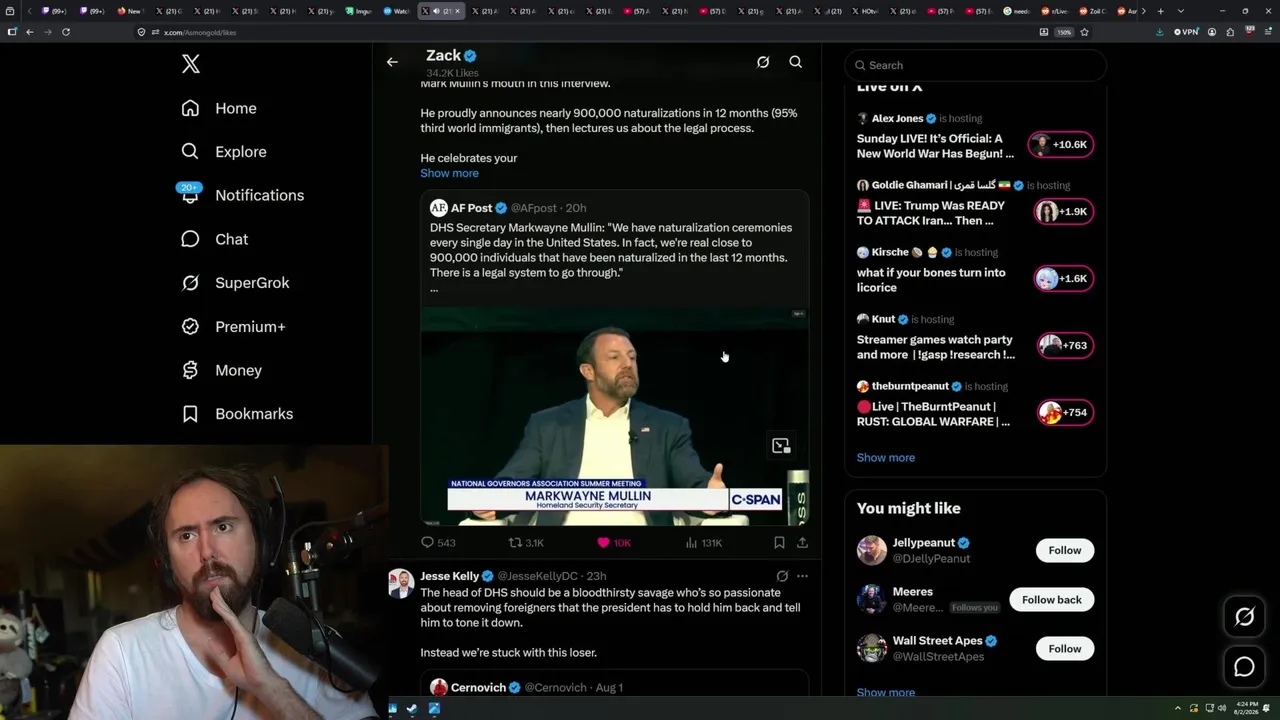Reply to the post with 543 replies
The width and height of the screenshot is (1280, 720).
[438, 543]
